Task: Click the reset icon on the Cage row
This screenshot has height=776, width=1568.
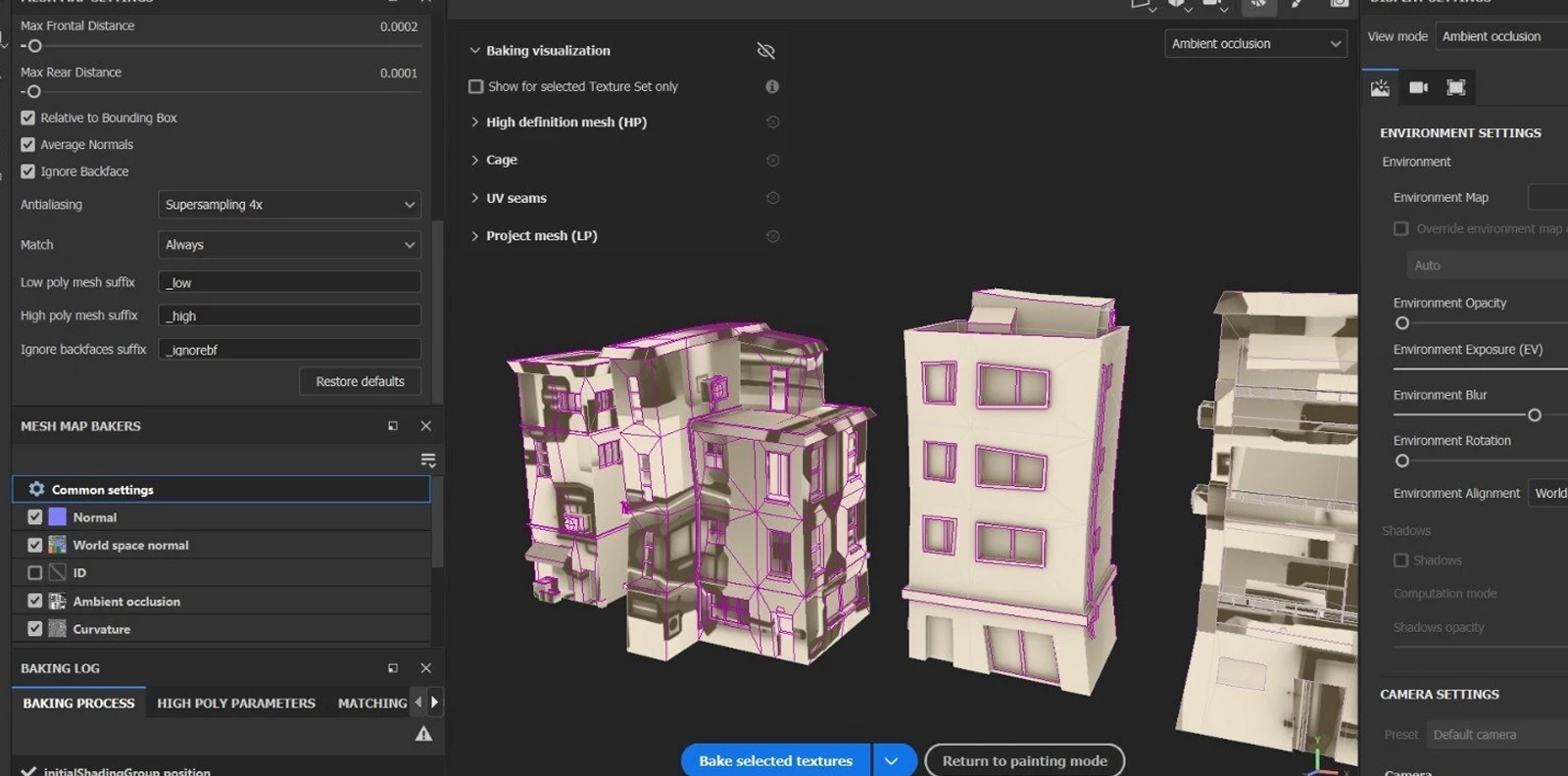Action: 772,160
